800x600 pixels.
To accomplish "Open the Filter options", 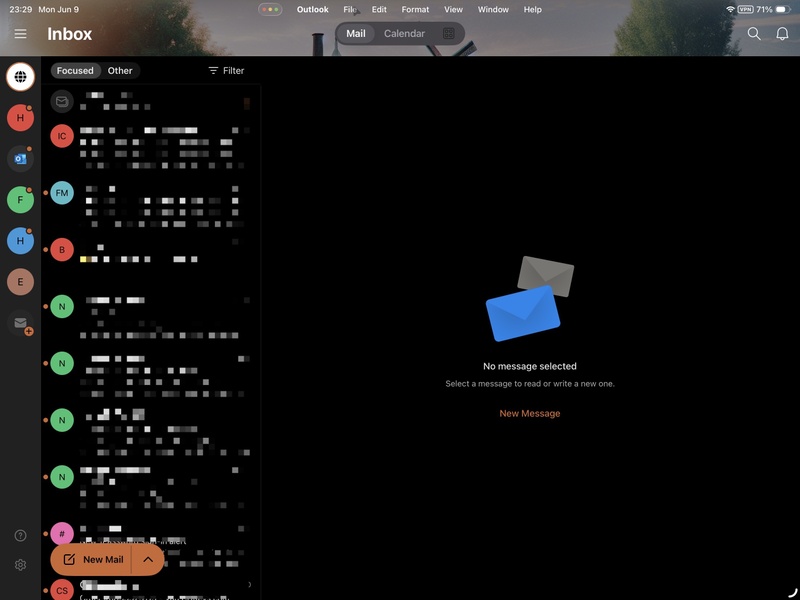I will click(227, 71).
